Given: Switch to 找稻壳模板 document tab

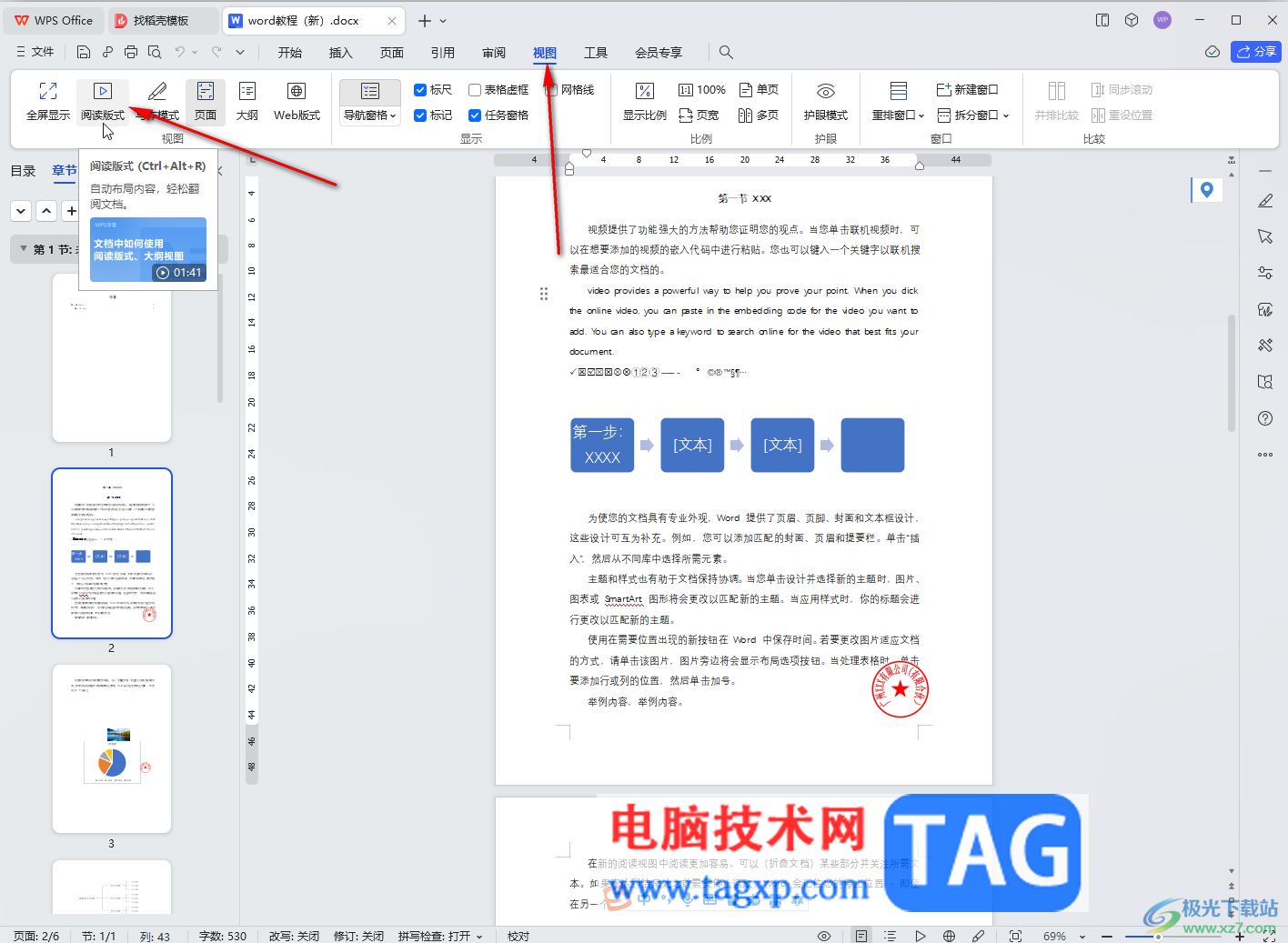Looking at the screenshot, I should 161,20.
